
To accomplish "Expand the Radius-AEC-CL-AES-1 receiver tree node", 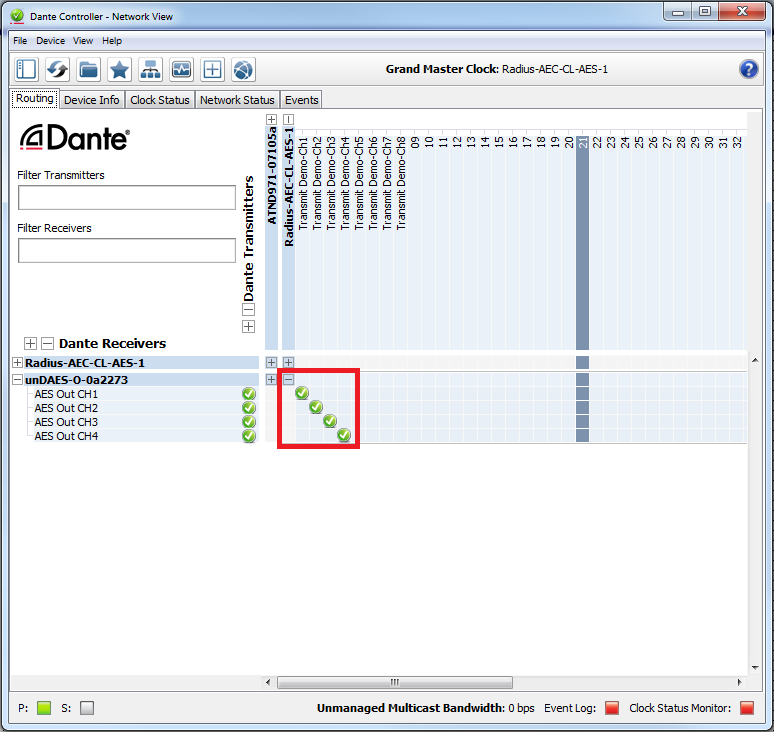I will coord(17,363).
